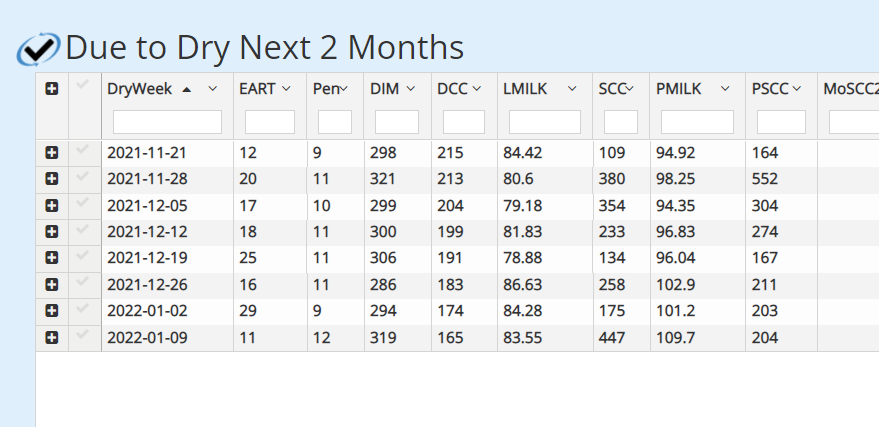Click the DryWeek filter text box
The height and width of the screenshot is (427, 879).
pos(167,122)
